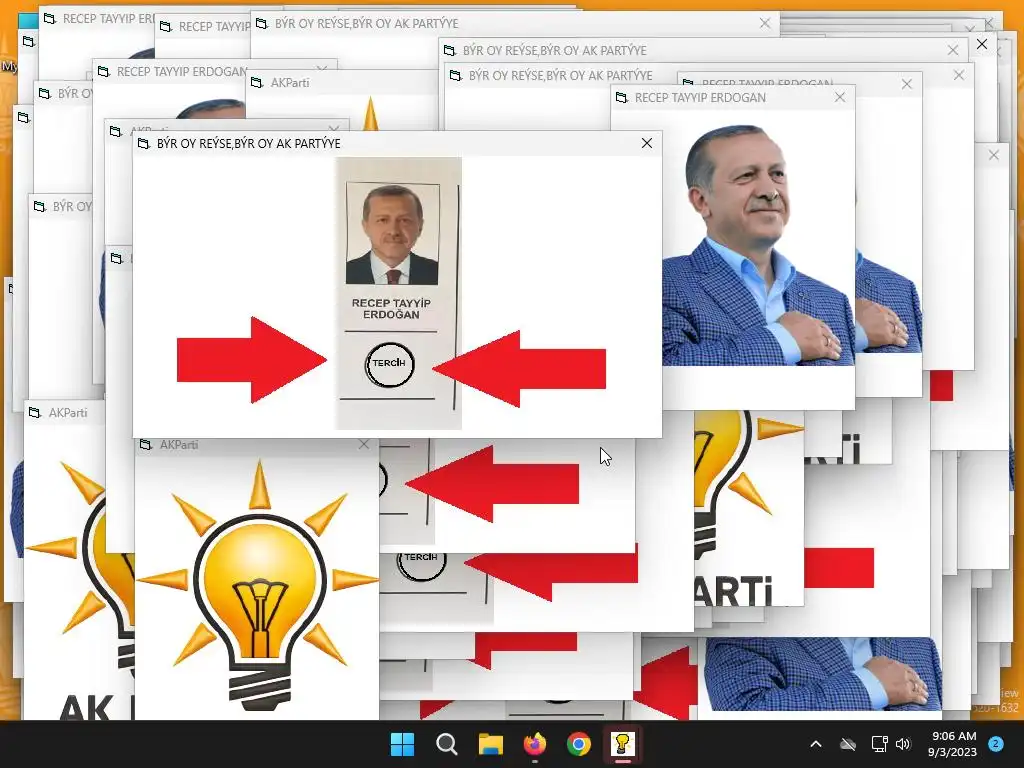Viewport: 1024px width, 768px height.
Task: Close the front BÝR OY REÝSE ballot window
Action: (647, 143)
